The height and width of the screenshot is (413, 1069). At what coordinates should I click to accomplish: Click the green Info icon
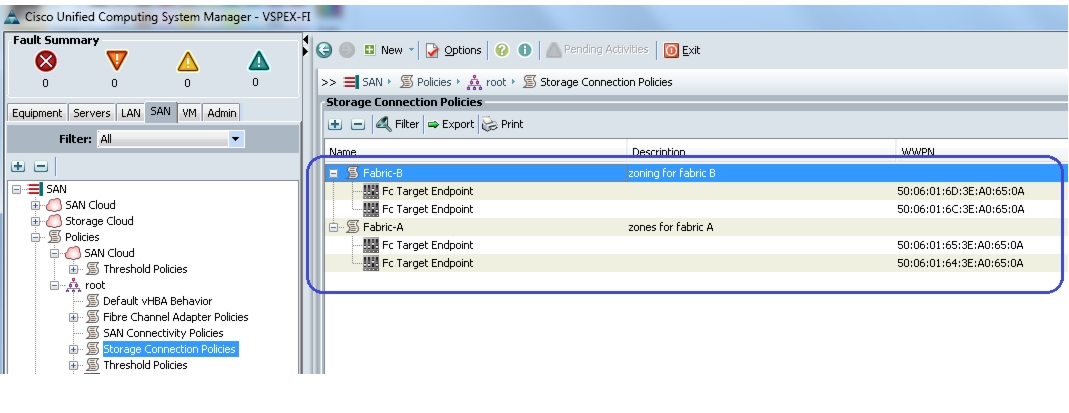point(525,50)
